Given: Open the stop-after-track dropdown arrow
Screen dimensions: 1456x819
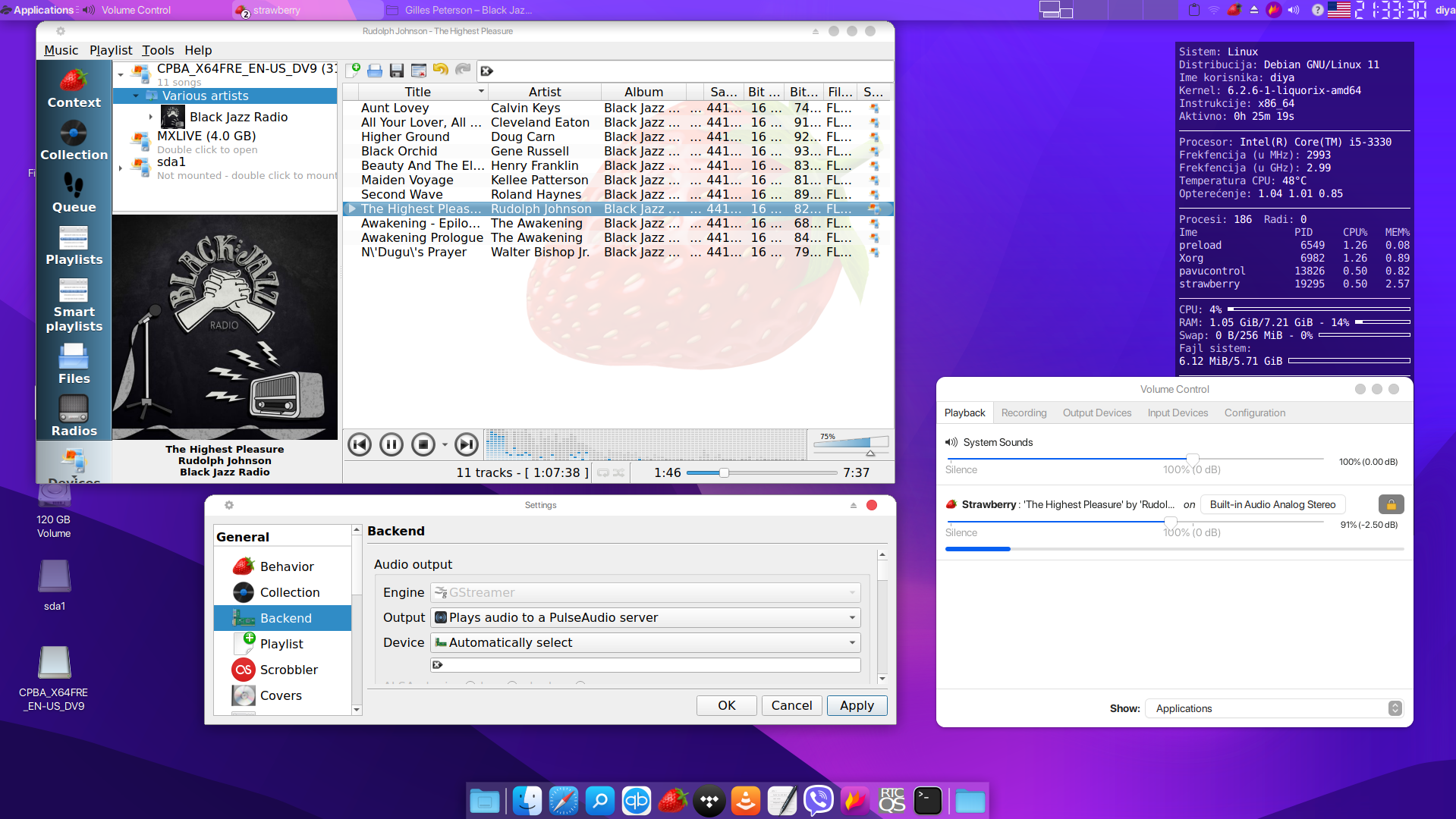Looking at the screenshot, I should [x=445, y=445].
